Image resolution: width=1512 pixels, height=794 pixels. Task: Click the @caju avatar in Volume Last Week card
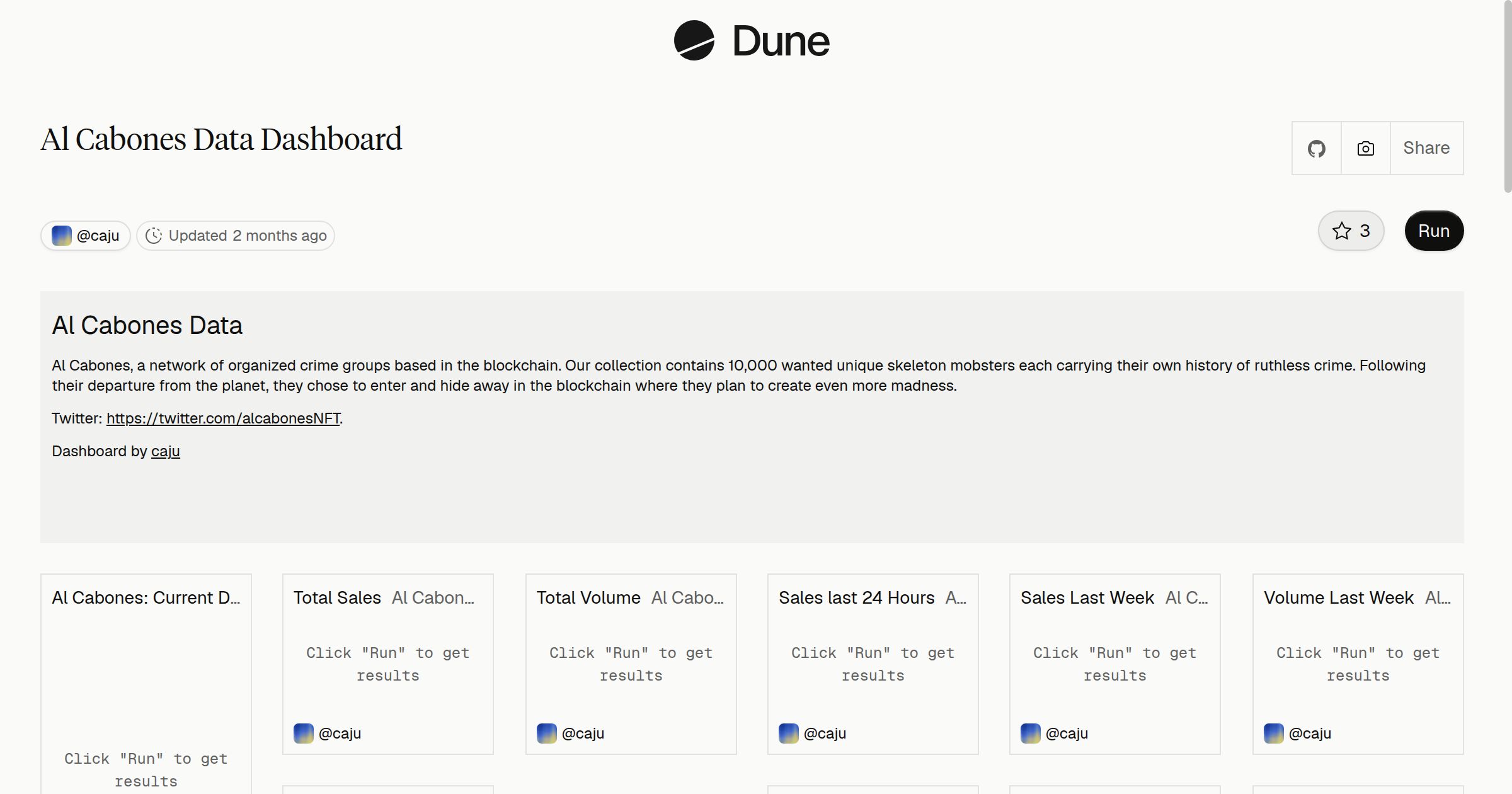coord(1274,734)
